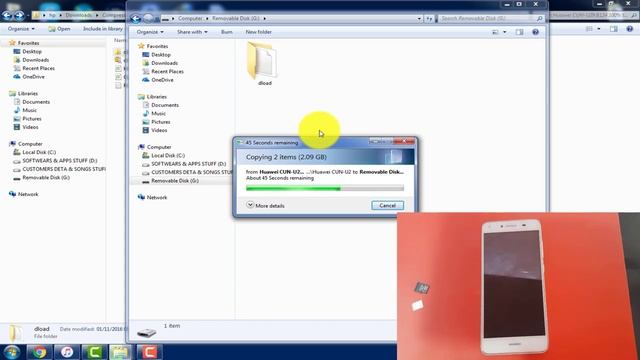Open iTunes from taskbar
Screen dimensions: 640x360
coord(67,352)
